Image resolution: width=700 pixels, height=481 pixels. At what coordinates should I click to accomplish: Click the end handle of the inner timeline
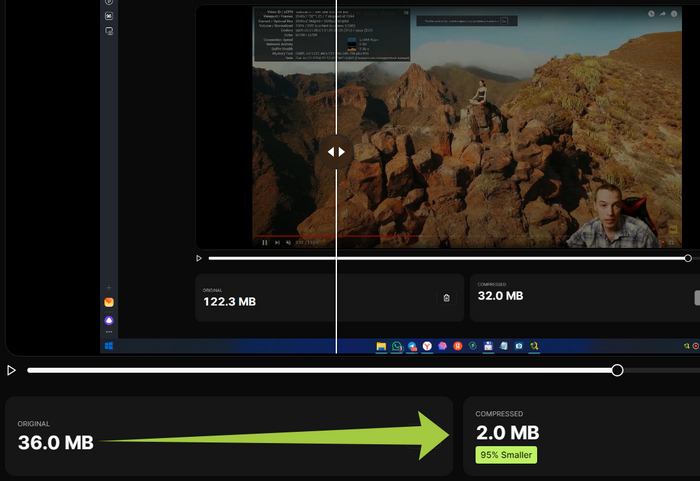point(688,258)
